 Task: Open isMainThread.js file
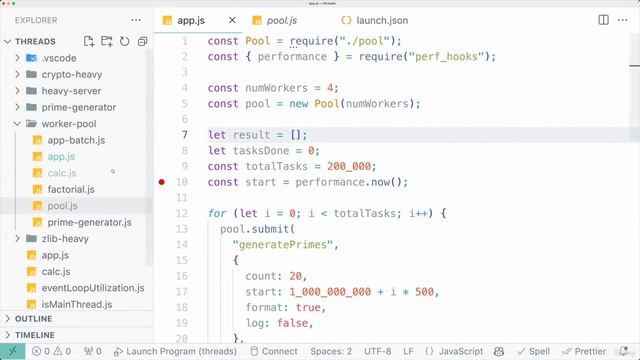point(77,304)
